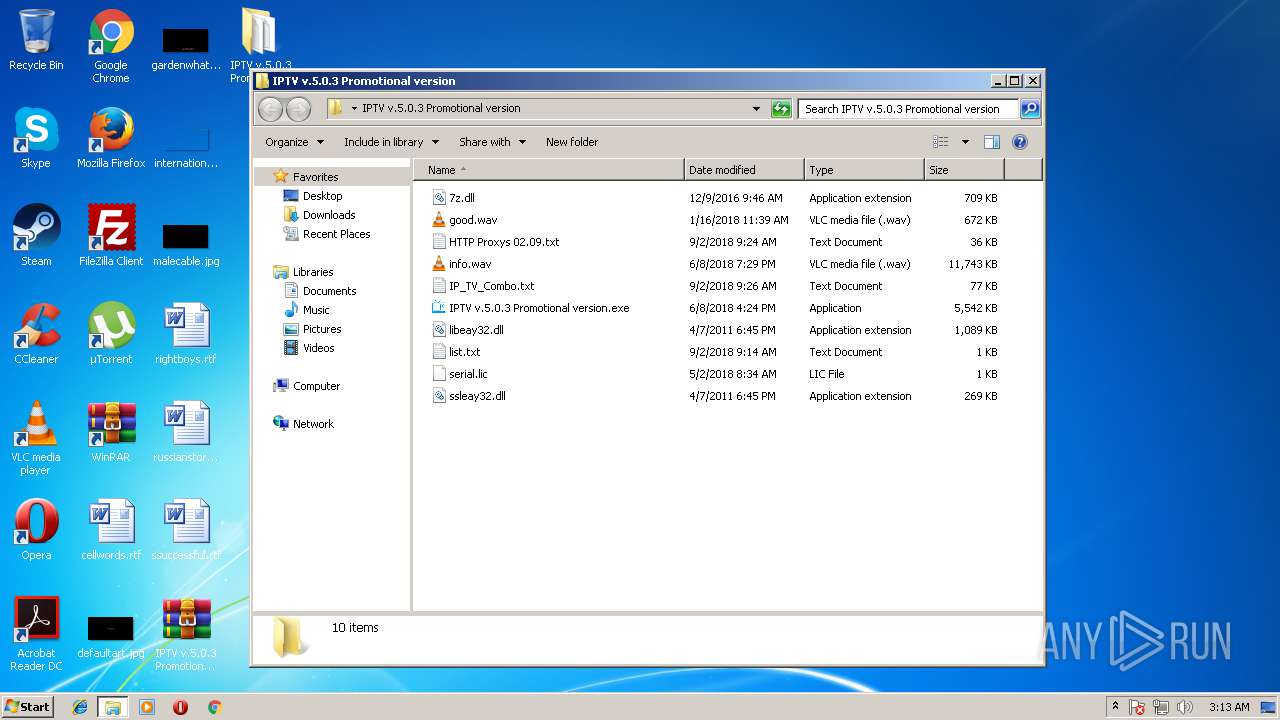The image size is (1280, 720).
Task: Open Recent Places in navigation pane
Action: click(336, 234)
